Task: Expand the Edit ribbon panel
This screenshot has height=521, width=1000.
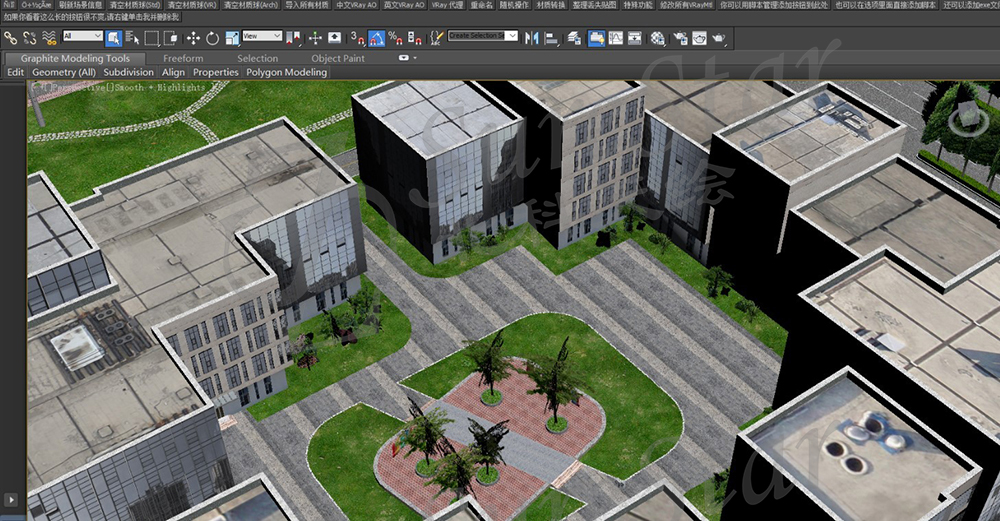Action: point(15,73)
